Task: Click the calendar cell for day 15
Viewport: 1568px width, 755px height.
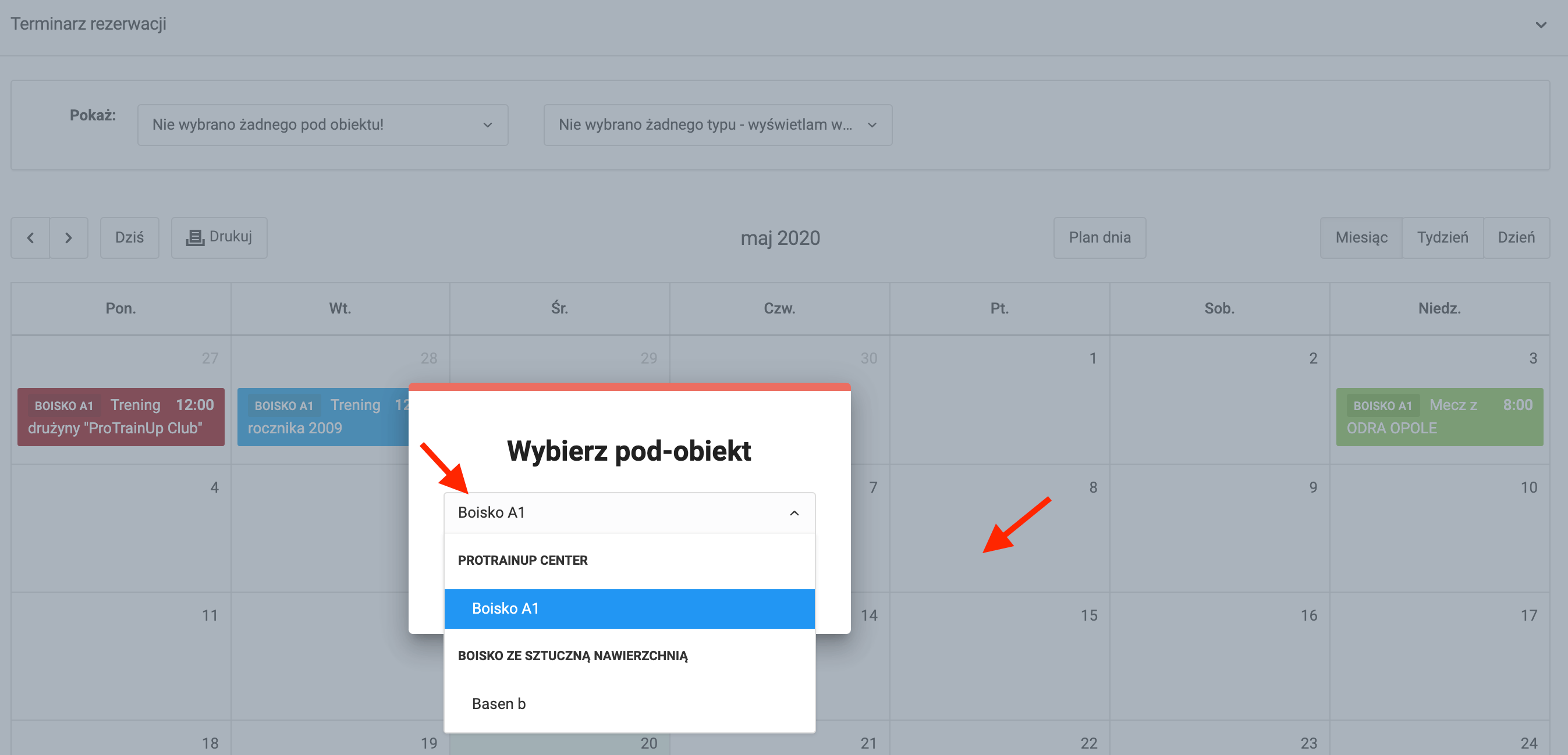Action: point(999,663)
